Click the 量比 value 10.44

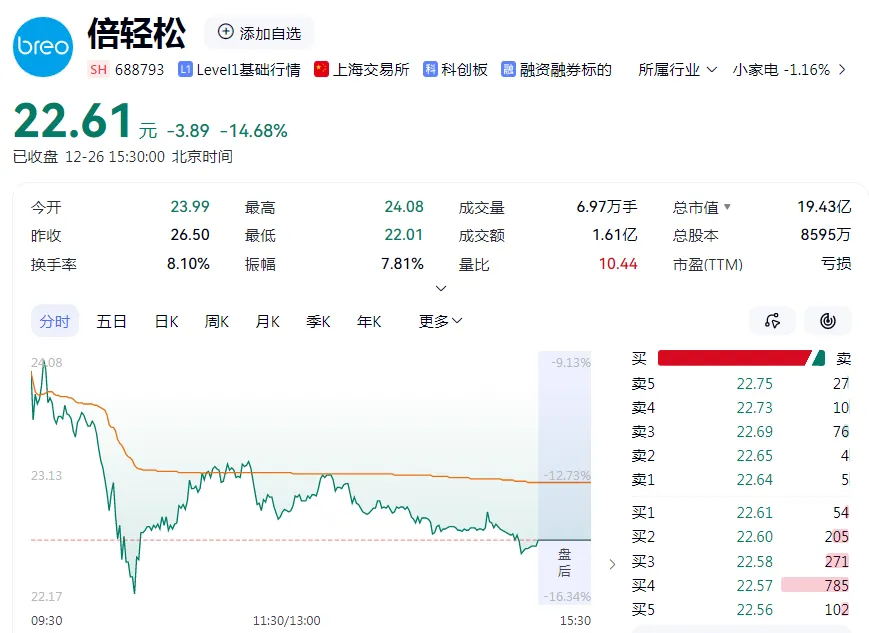[618, 264]
